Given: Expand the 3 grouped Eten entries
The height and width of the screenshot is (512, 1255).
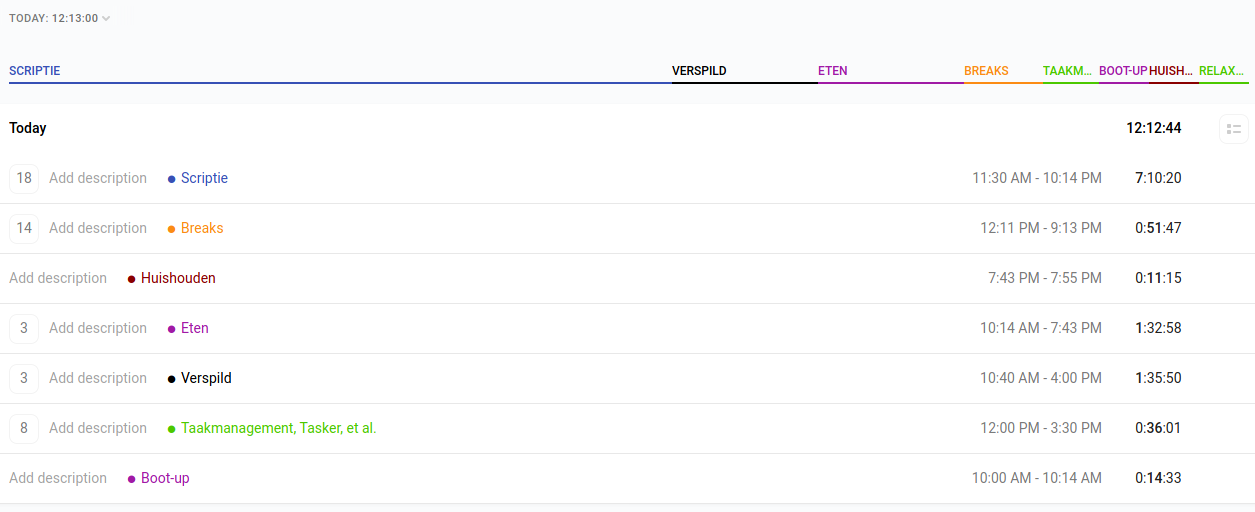Looking at the screenshot, I should tap(24, 328).
